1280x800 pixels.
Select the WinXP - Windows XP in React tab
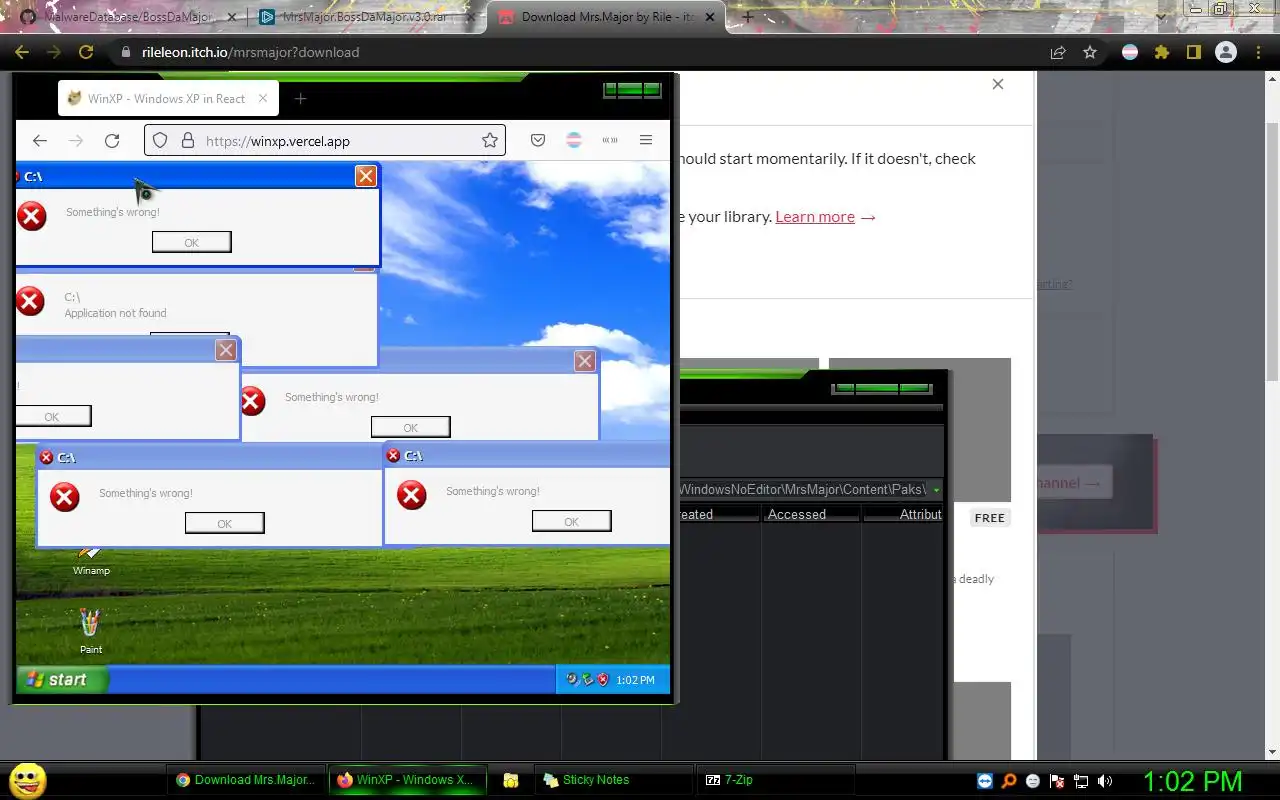point(166,98)
